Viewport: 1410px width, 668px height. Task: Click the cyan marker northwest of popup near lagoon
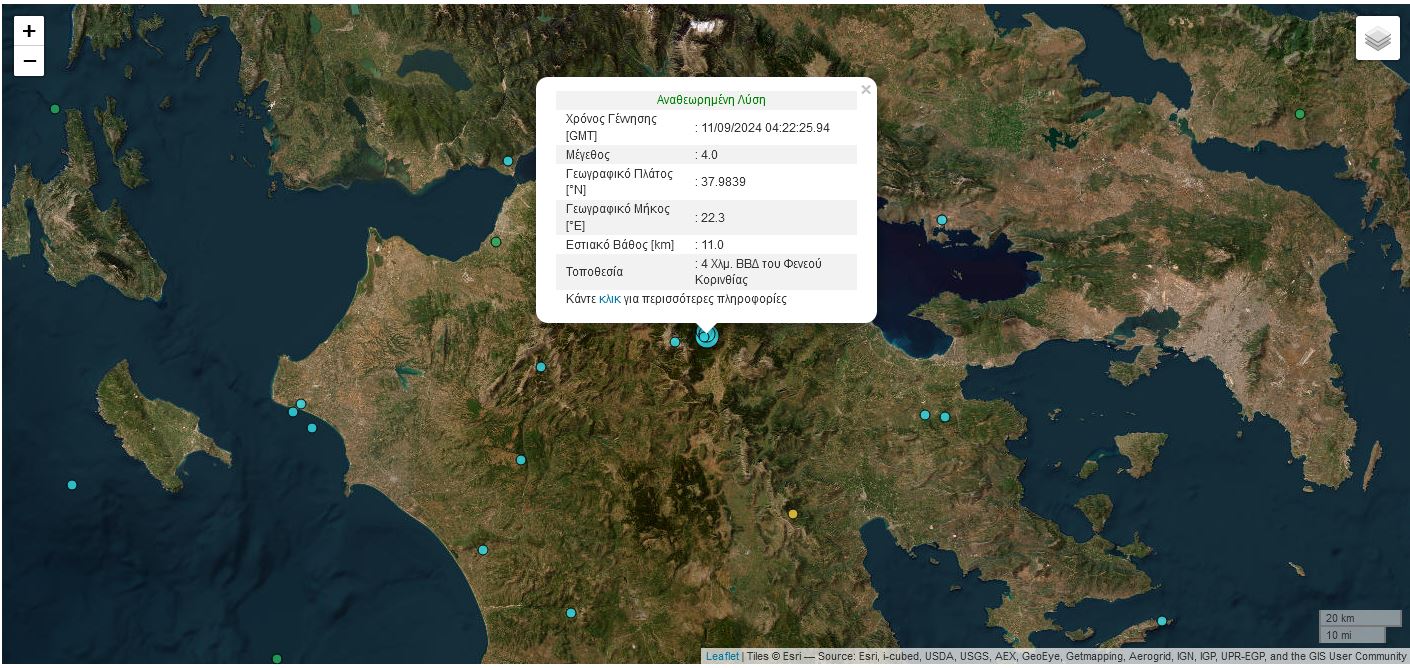[x=508, y=161]
